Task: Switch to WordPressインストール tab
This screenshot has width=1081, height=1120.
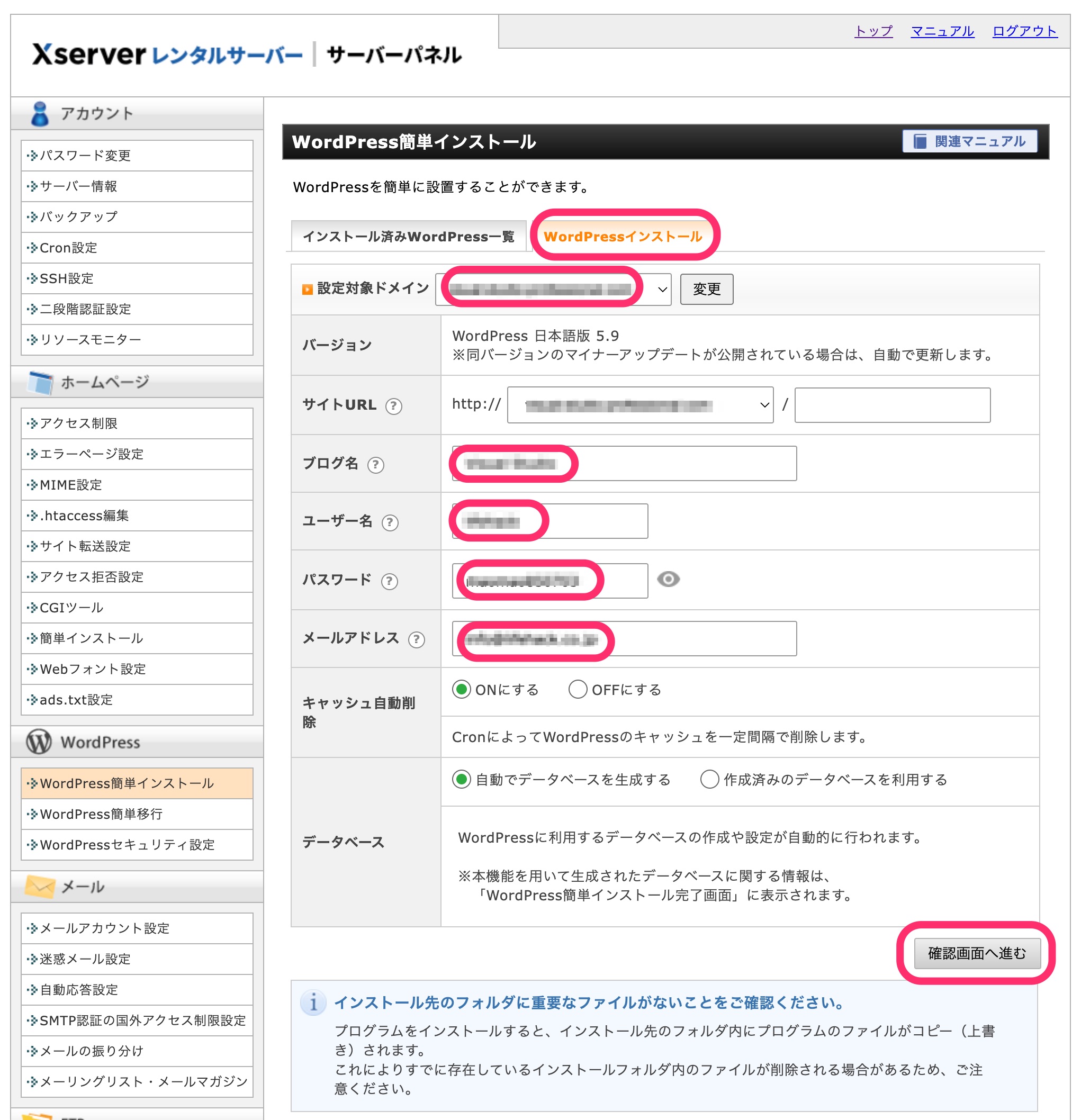Action: click(x=623, y=236)
